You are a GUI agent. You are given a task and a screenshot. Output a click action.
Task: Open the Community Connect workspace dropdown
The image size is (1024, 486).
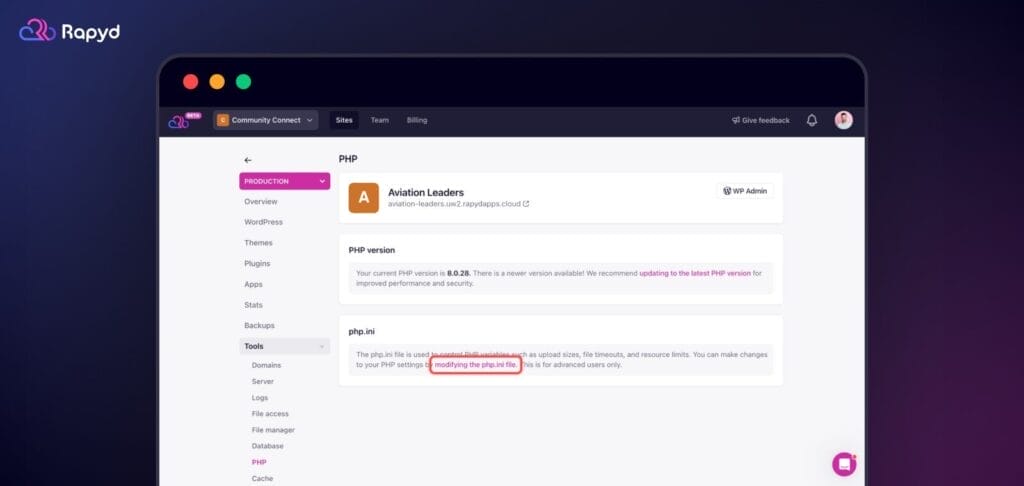(265, 120)
